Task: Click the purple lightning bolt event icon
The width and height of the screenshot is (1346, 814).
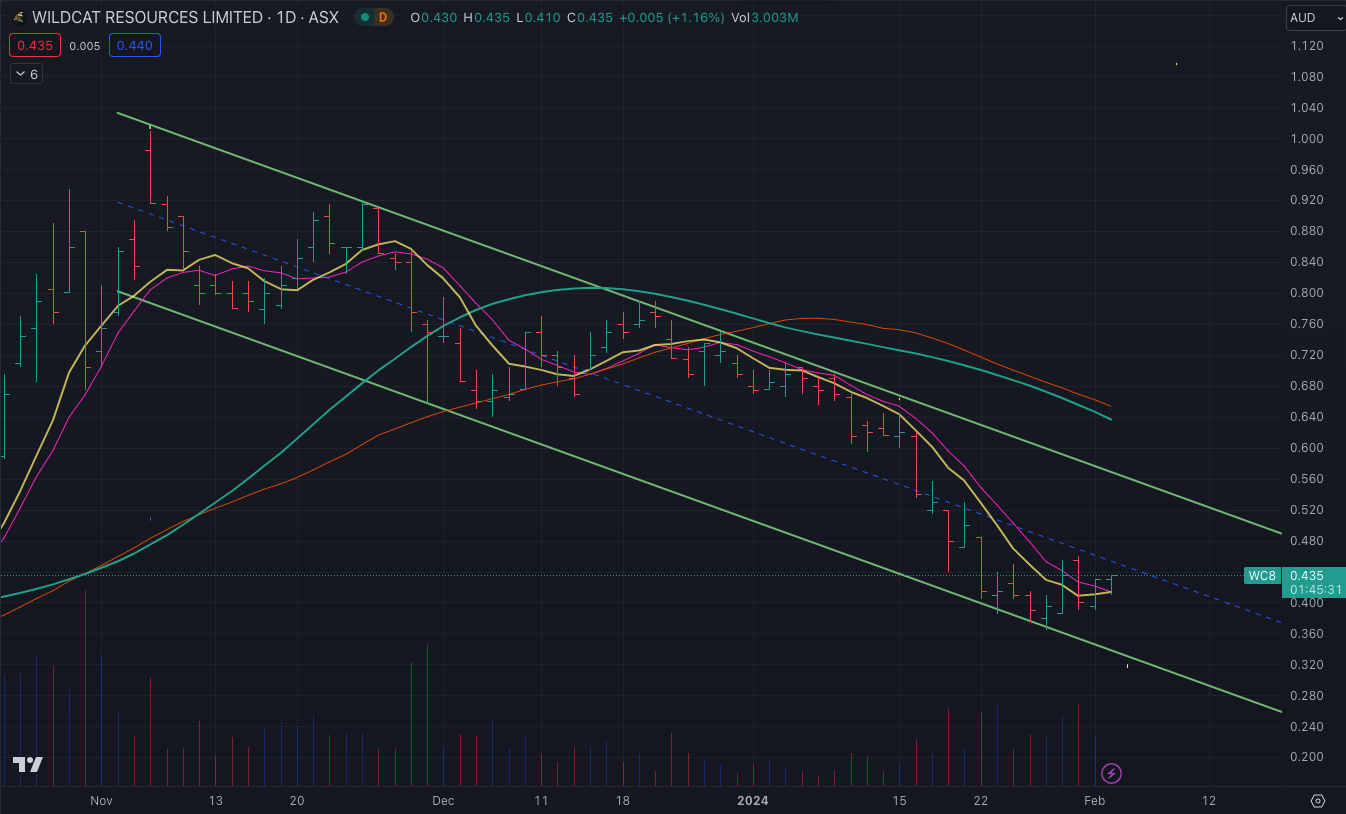Action: tap(1111, 773)
